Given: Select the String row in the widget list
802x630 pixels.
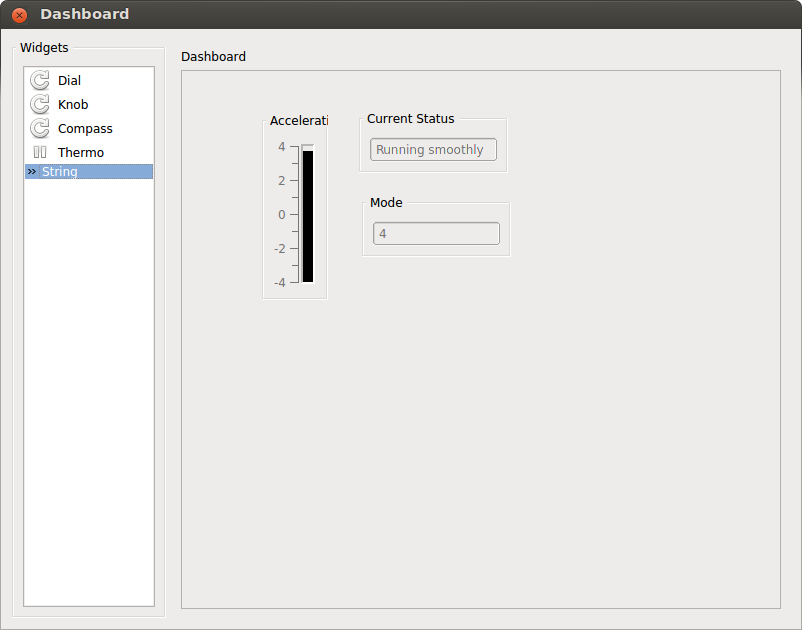Looking at the screenshot, I should [89, 171].
